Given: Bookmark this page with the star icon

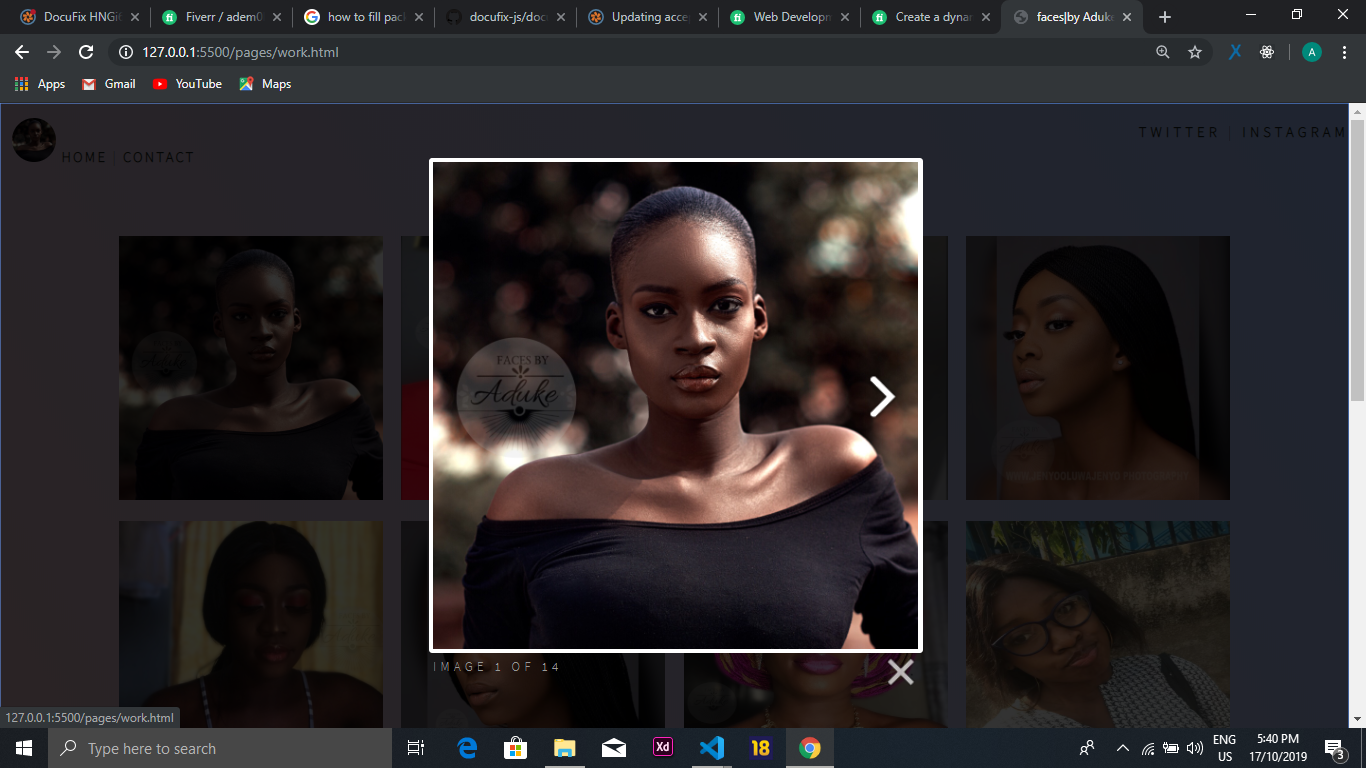Looking at the screenshot, I should pyautogui.click(x=1195, y=51).
